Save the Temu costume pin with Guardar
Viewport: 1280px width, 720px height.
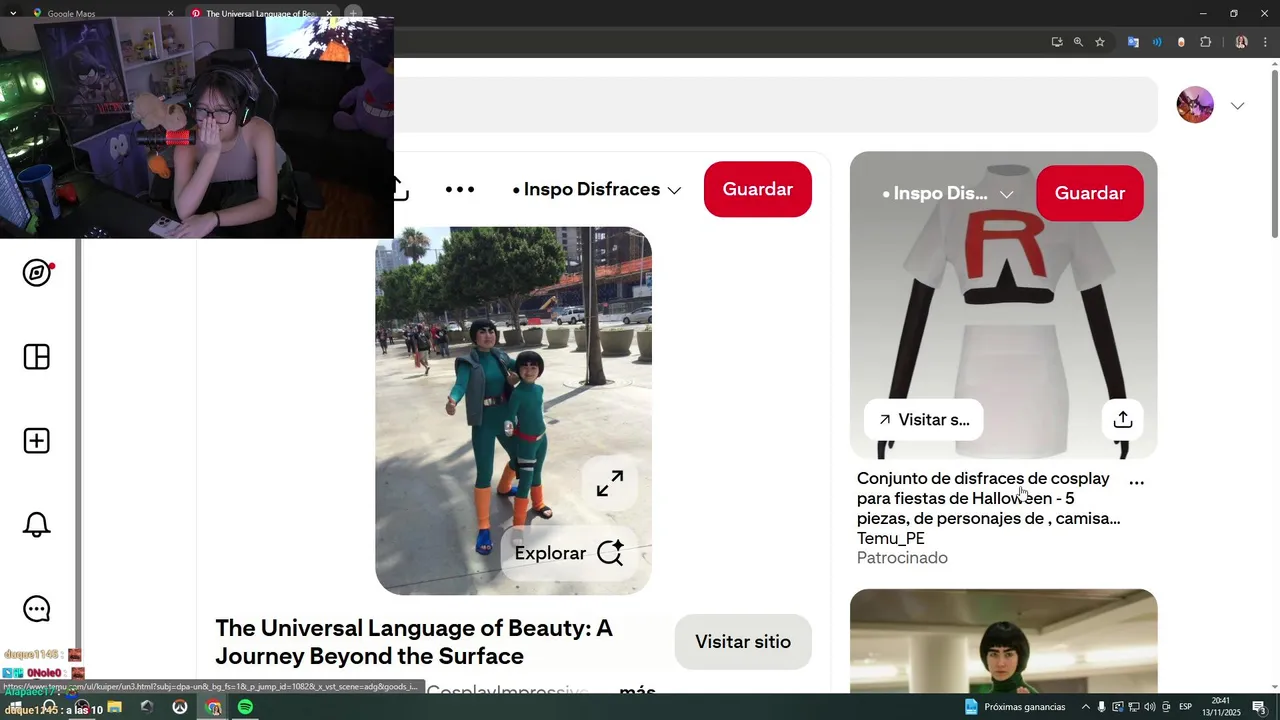pos(1090,193)
